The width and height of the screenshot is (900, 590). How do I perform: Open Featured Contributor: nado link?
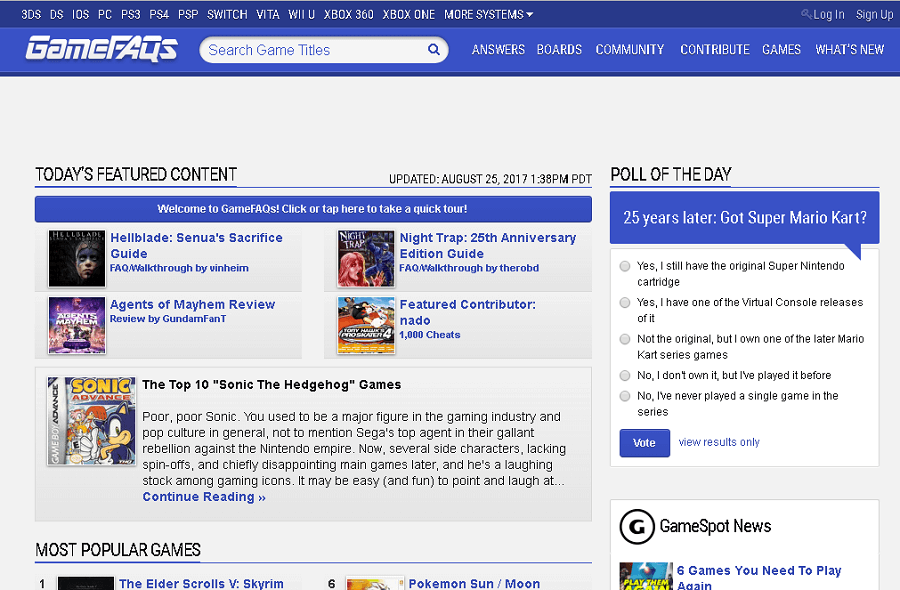[x=468, y=313]
